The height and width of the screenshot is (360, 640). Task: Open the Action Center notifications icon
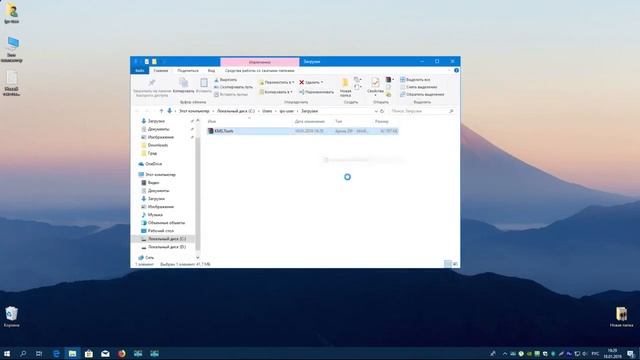pyautogui.click(x=631, y=353)
